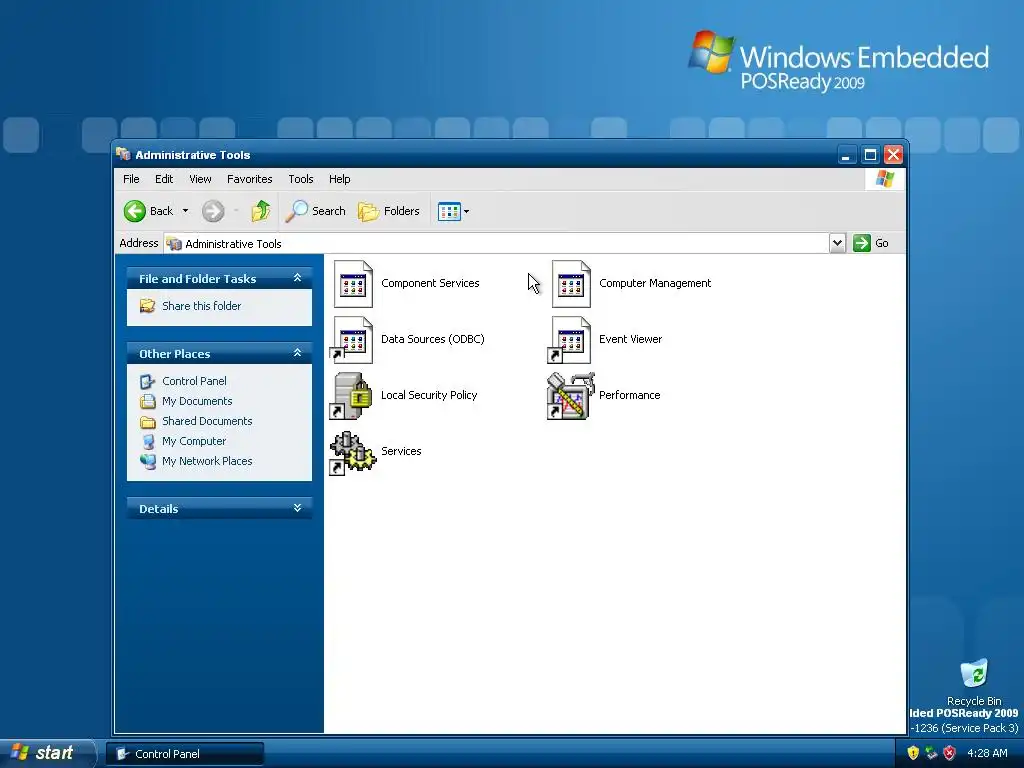Click Share this folder link
The height and width of the screenshot is (768, 1024).
click(x=201, y=306)
